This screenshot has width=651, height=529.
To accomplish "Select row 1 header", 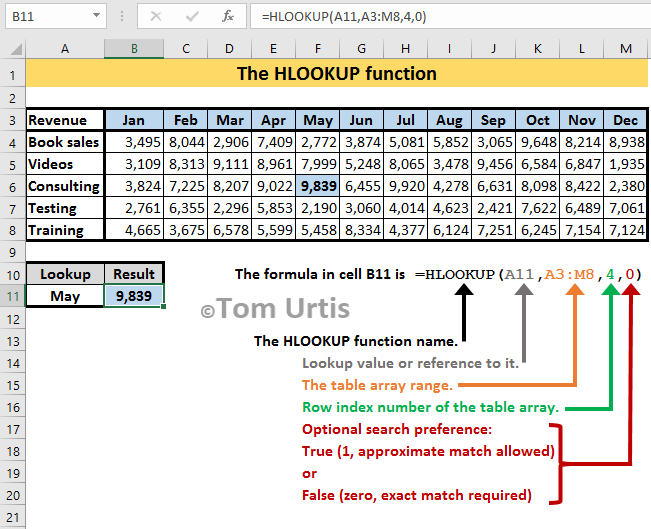I will pyautogui.click(x=12, y=75).
